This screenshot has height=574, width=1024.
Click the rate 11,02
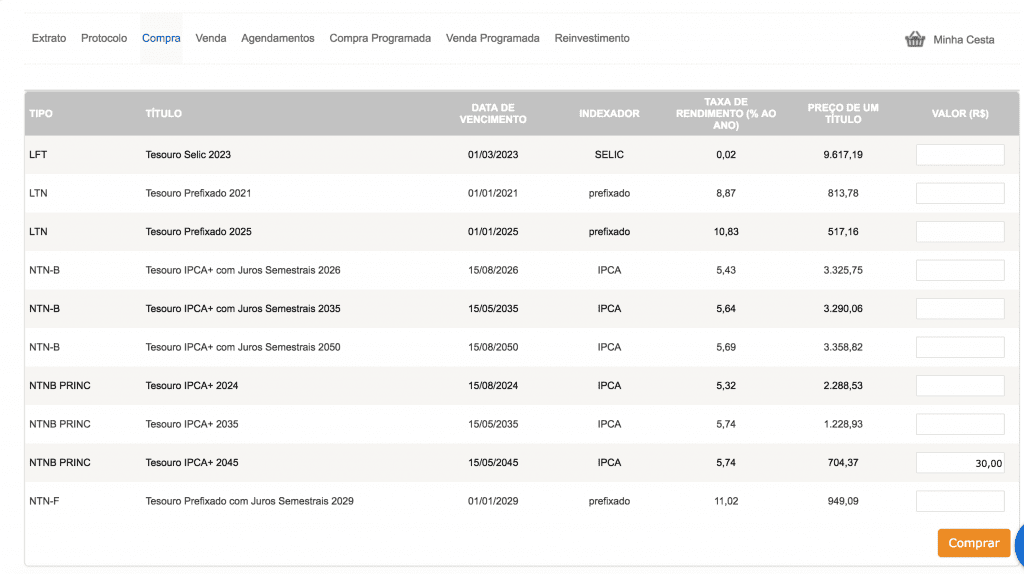click(726, 502)
